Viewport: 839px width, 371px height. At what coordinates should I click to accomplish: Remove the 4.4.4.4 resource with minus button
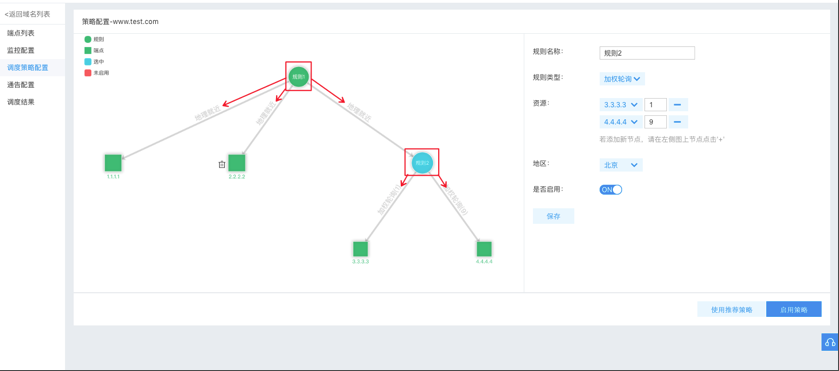click(x=678, y=122)
